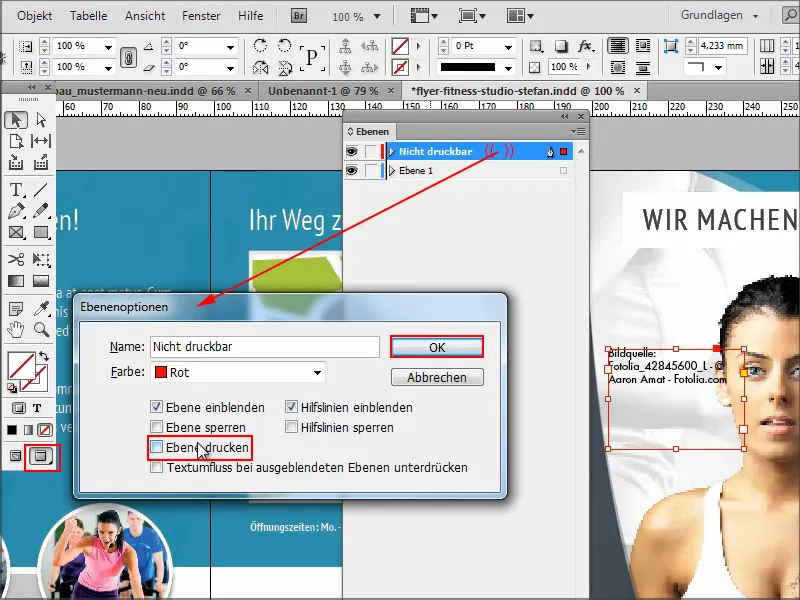Viewport: 800px width, 600px height.
Task: Hide the Nicht druckbar layer eye
Action: pos(352,152)
